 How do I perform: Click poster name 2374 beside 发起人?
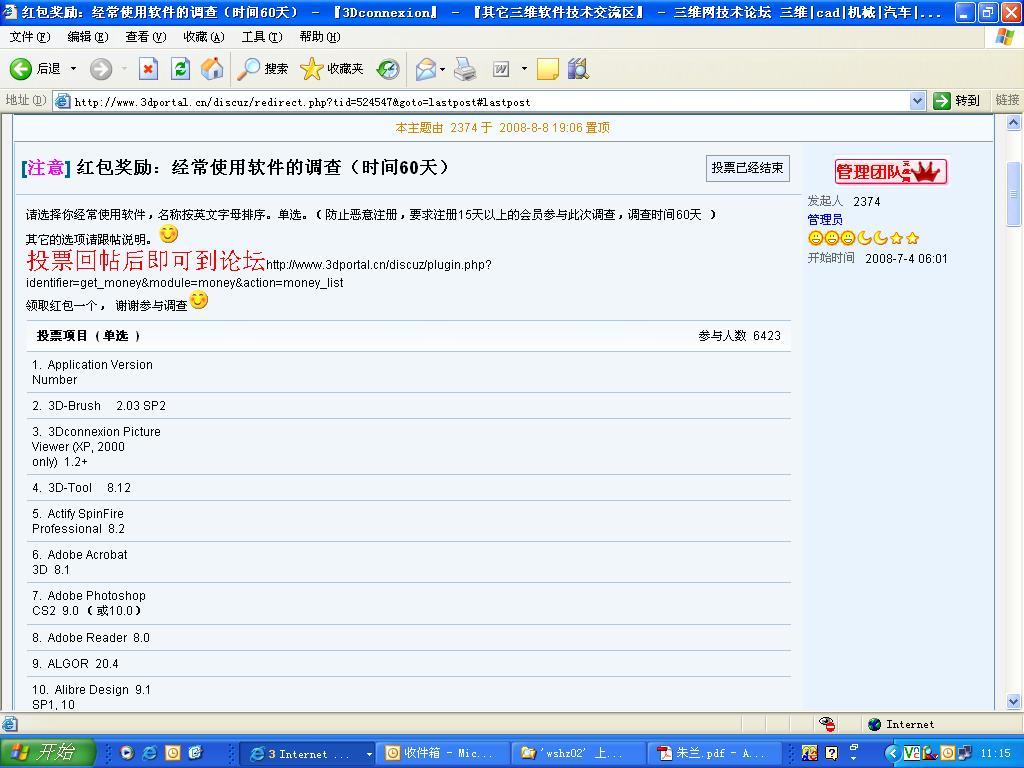coord(866,202)
